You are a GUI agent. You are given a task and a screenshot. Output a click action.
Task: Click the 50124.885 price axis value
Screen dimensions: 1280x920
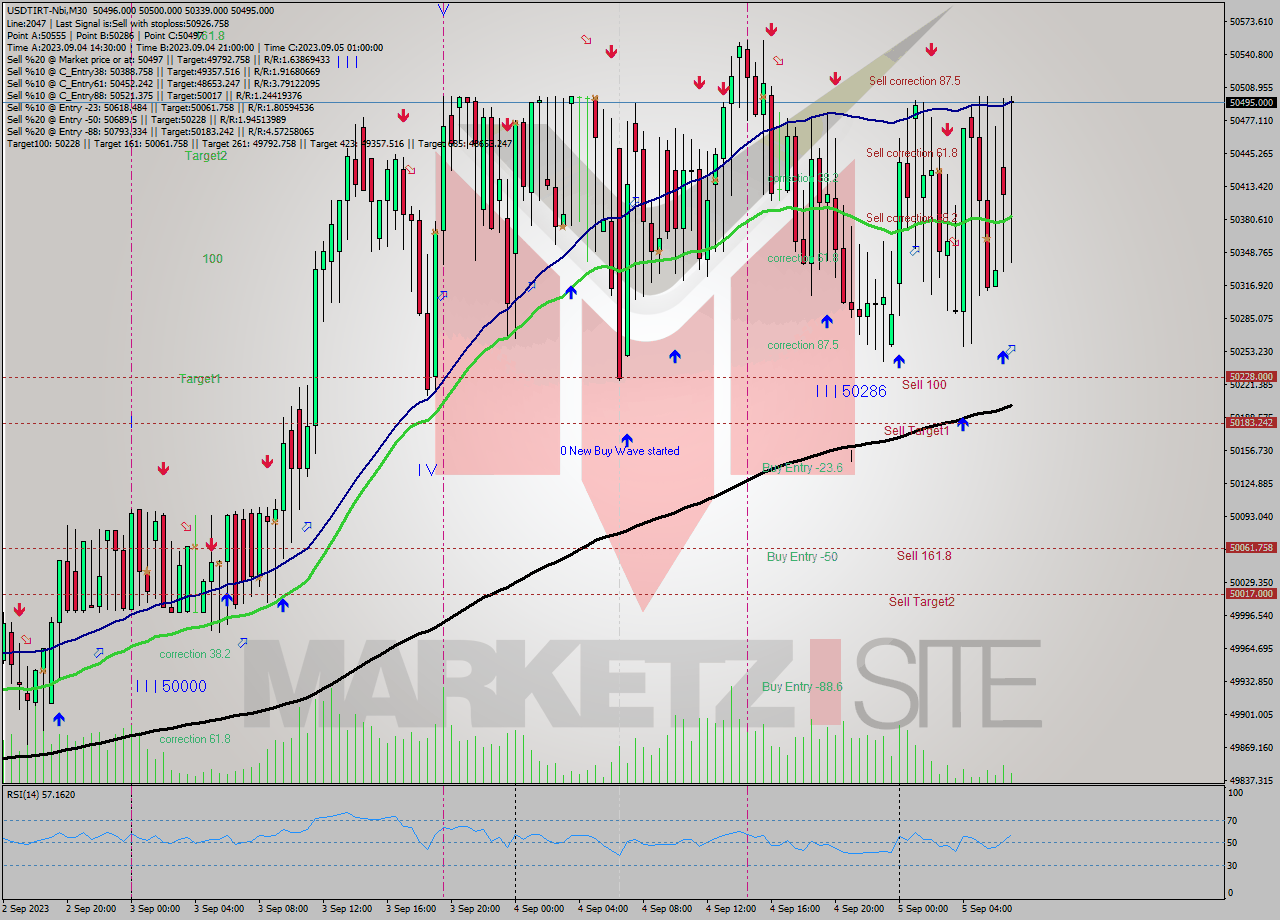point(1251,483)
